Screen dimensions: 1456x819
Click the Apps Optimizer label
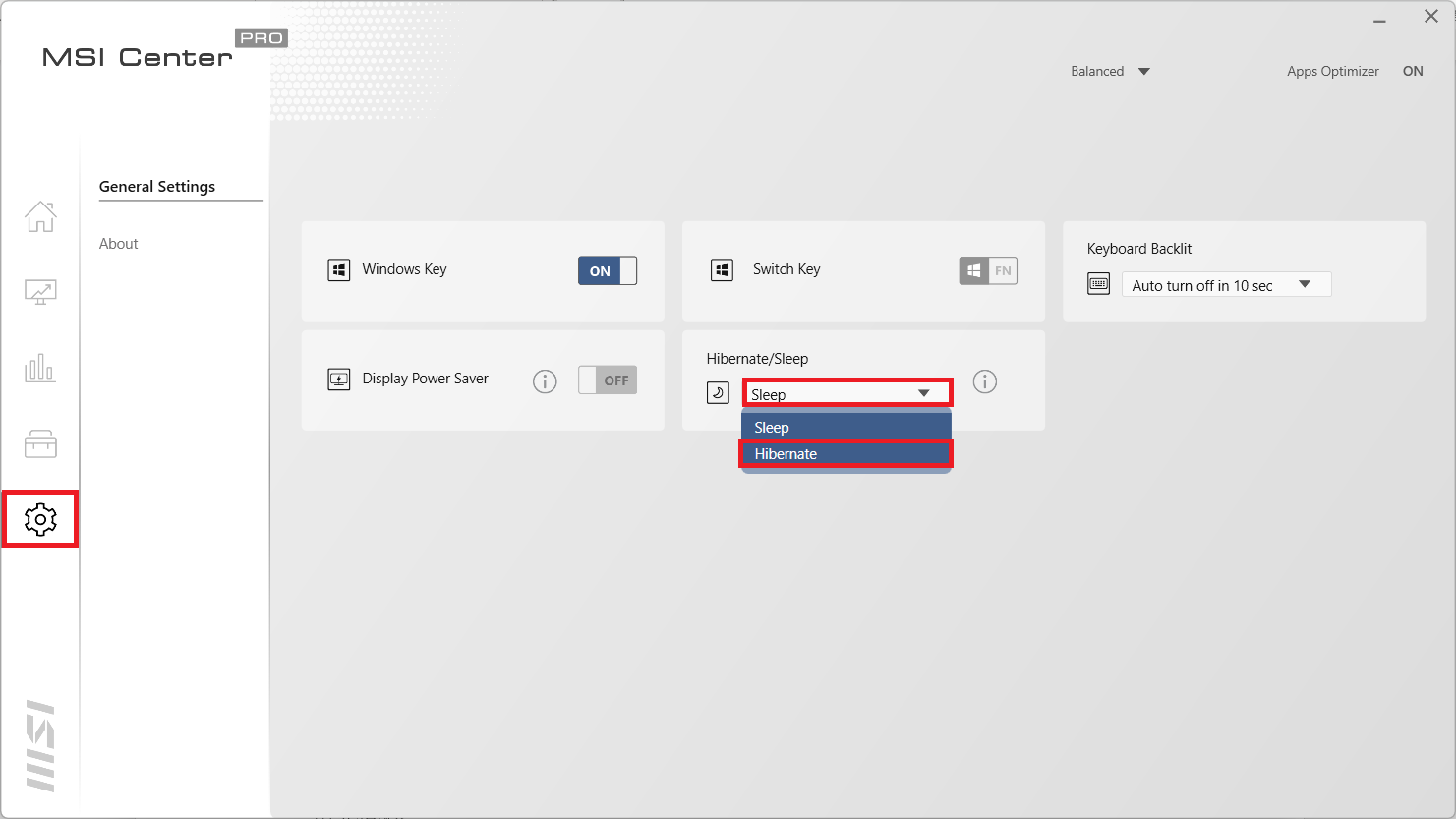coord(1333,71)
